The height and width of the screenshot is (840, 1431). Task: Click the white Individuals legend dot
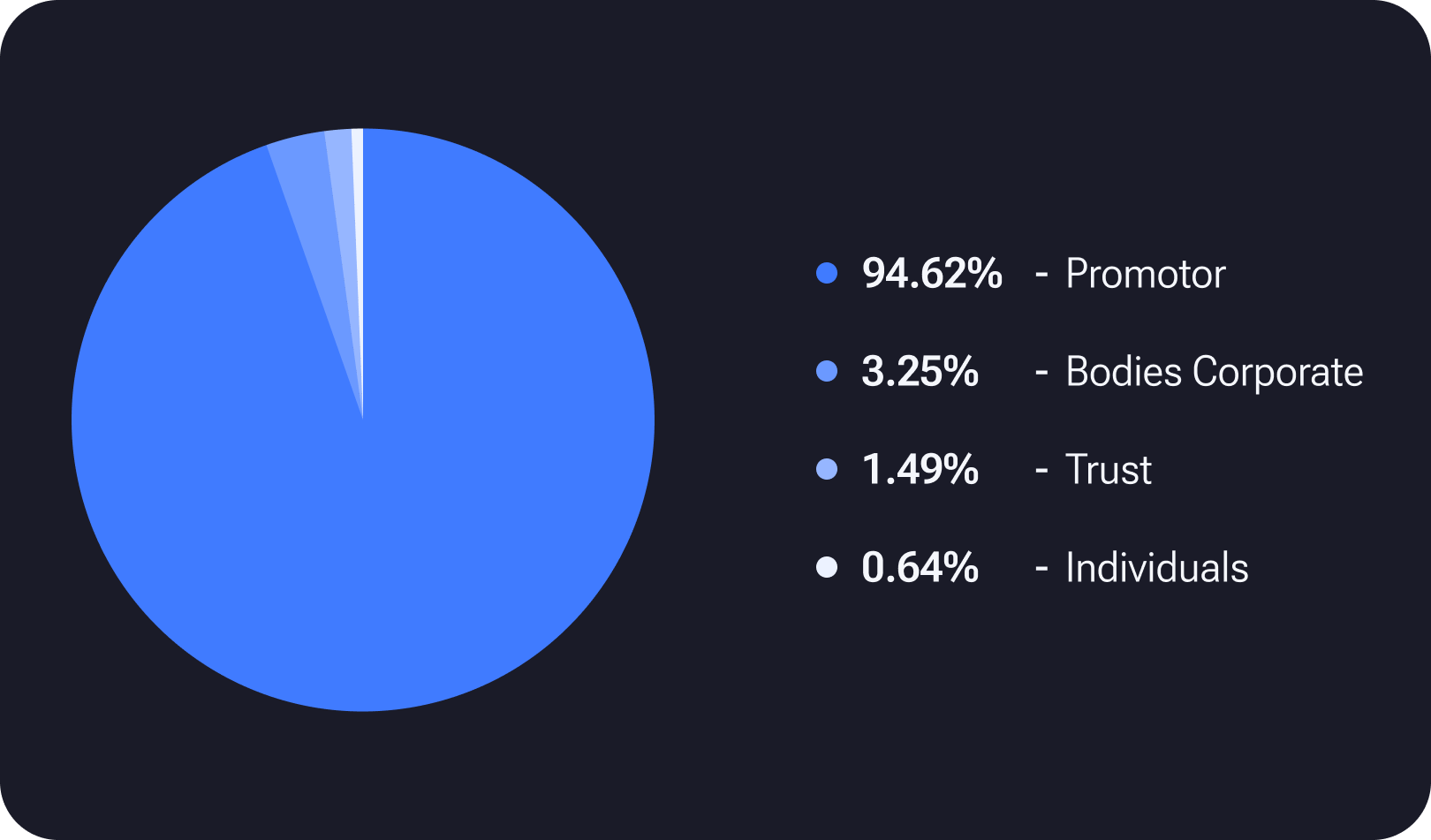click(827, 567)
